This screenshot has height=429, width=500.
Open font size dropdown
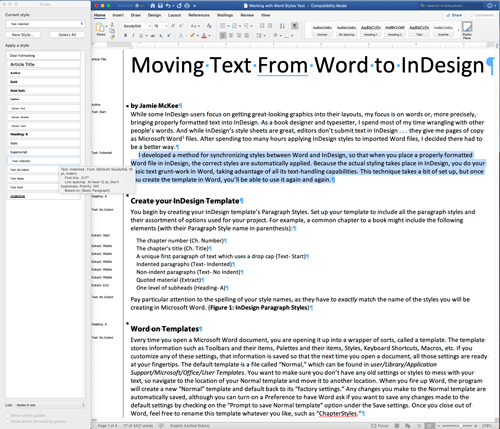coord(160,26)
